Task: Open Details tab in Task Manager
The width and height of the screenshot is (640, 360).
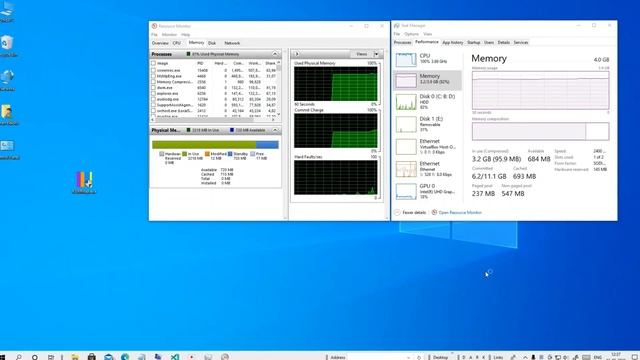Action: coord(504,42)
